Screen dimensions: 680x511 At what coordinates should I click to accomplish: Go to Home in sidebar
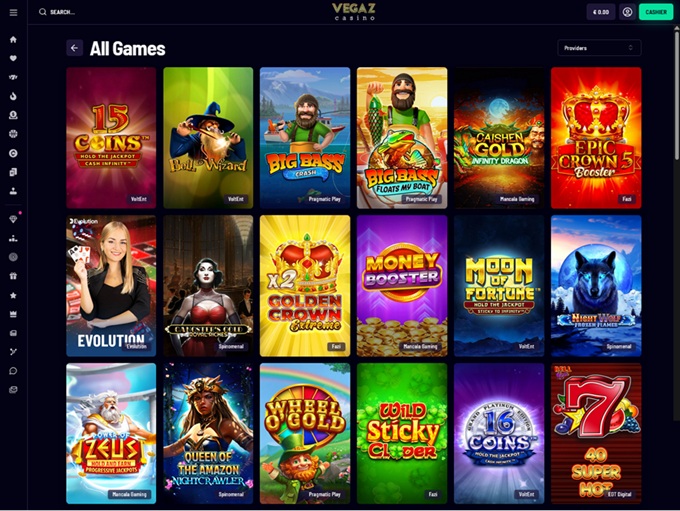[x=13, y=39]
